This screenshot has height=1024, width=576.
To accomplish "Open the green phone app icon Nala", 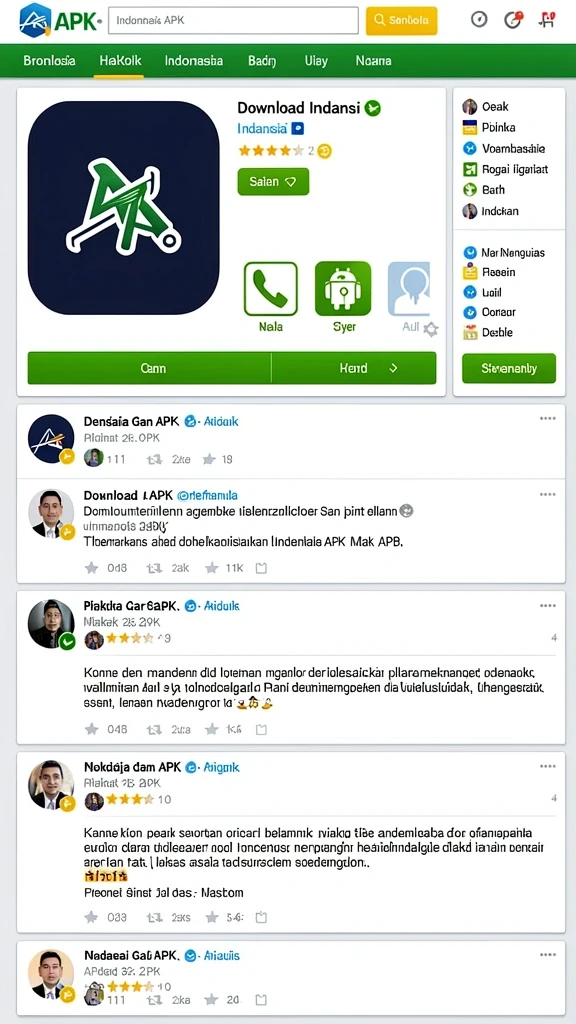I will click(270, 289).
